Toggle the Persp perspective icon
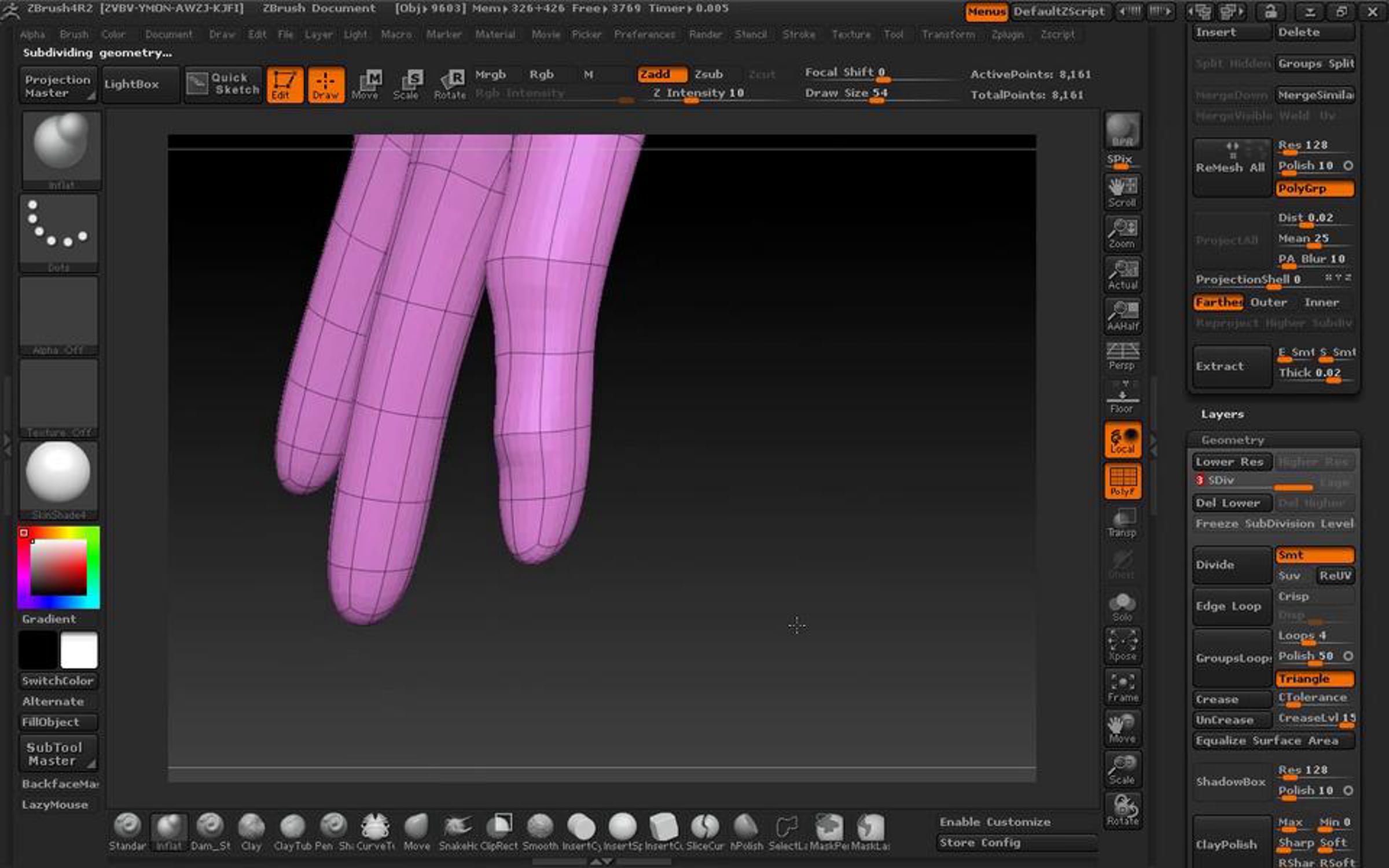Image resolution: width=1389 pixels, height=868 pixels. [x=1122, y=355]
